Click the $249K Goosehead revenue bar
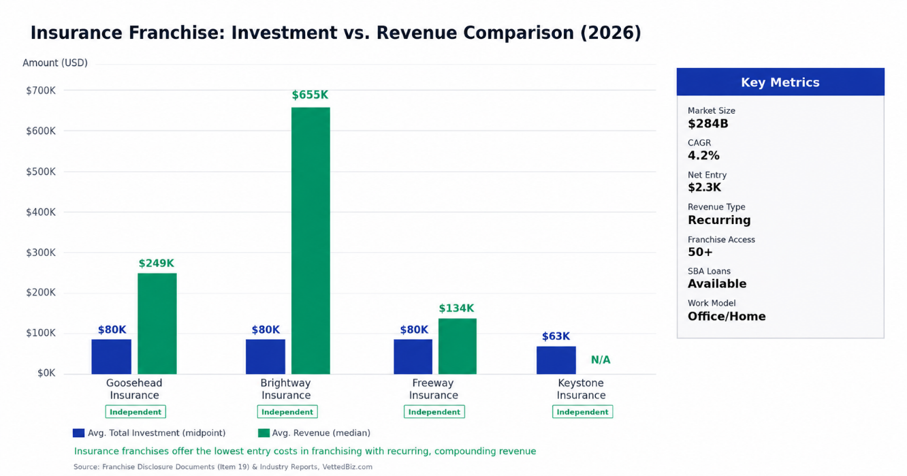Image resolution: width=907 pixels, height=476 pixels. coord(157,323)
